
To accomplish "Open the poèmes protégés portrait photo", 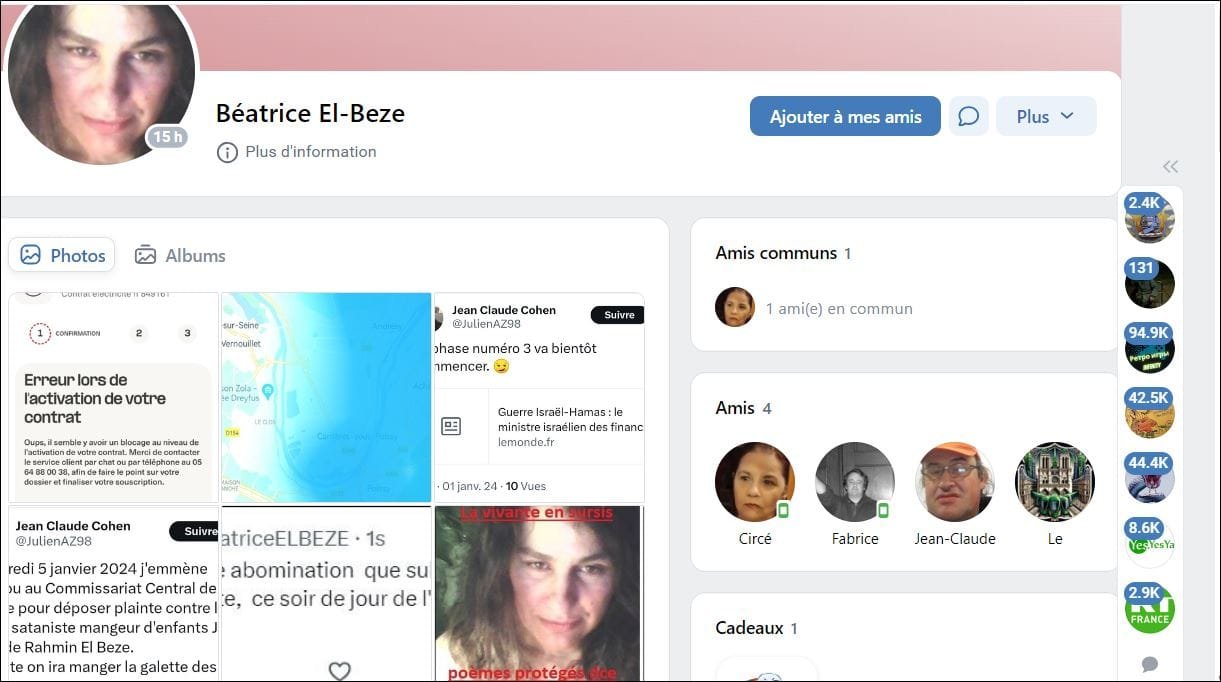I will (539, 593).
